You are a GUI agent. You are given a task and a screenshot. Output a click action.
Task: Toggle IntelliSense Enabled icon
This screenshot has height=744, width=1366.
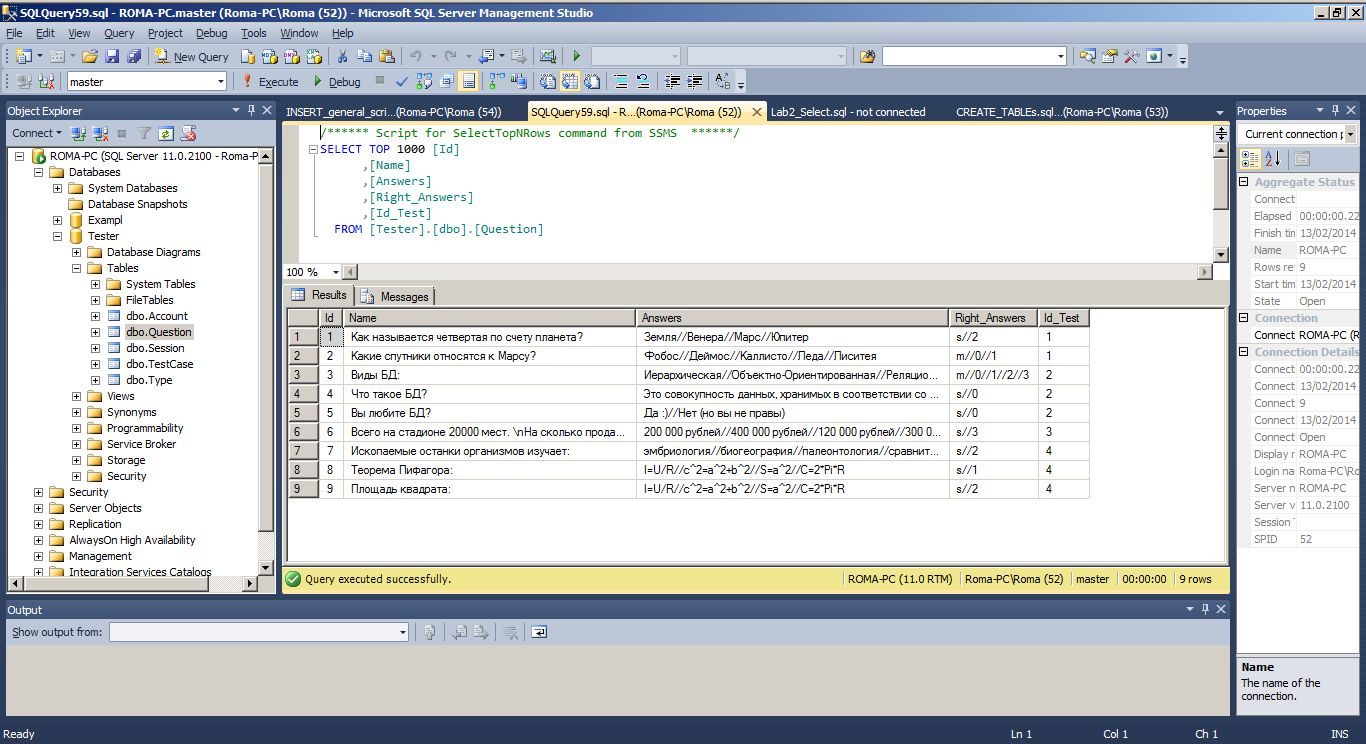click(x=468, y=81)
